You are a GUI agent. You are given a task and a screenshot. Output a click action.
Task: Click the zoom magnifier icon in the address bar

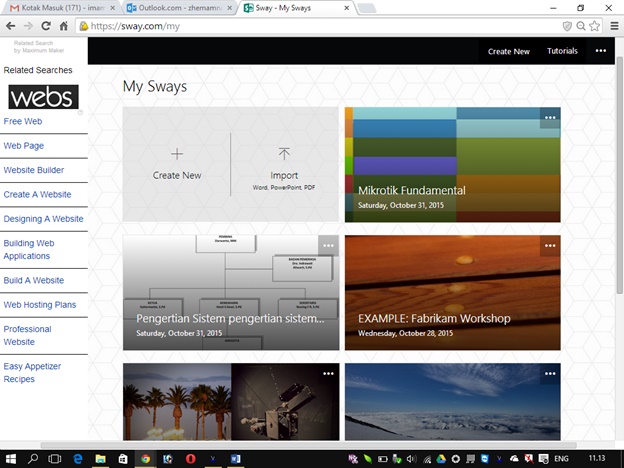(x=581, y=26)
